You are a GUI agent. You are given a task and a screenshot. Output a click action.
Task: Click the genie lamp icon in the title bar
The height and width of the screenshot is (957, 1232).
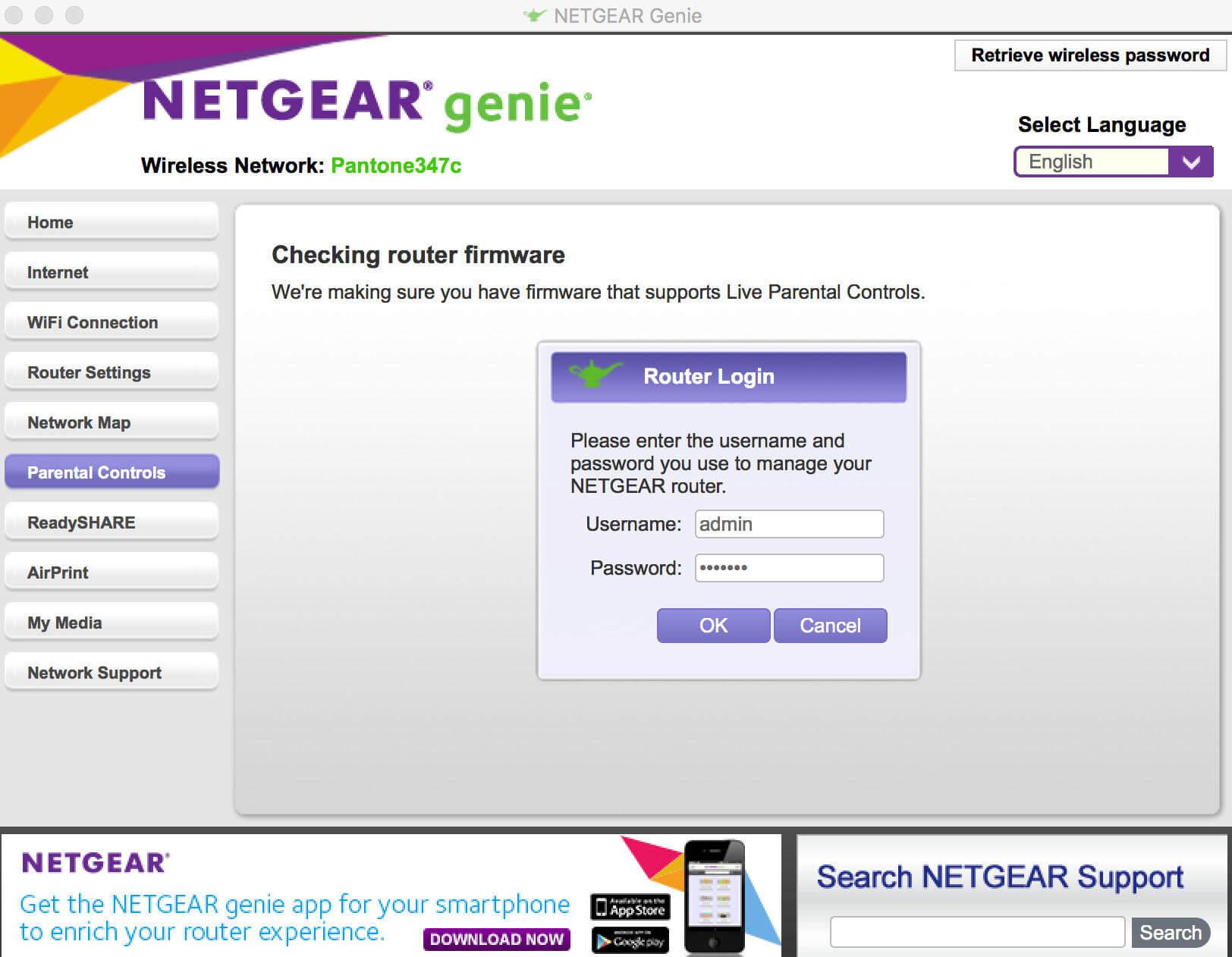point(533,14)
